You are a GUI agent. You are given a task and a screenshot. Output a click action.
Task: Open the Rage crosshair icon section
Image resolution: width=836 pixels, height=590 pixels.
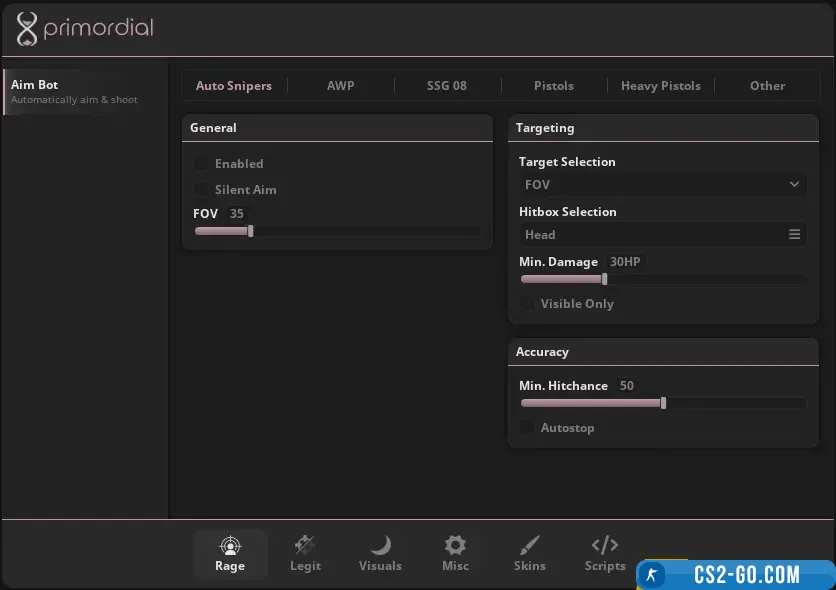(x=230, y=546)
